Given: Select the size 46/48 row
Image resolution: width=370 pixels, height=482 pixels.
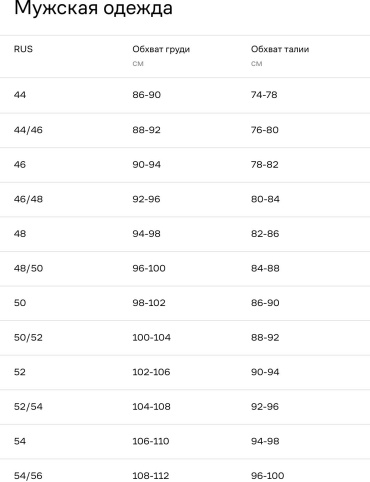Looking at the screenshot, I should [x=185, y=199].
